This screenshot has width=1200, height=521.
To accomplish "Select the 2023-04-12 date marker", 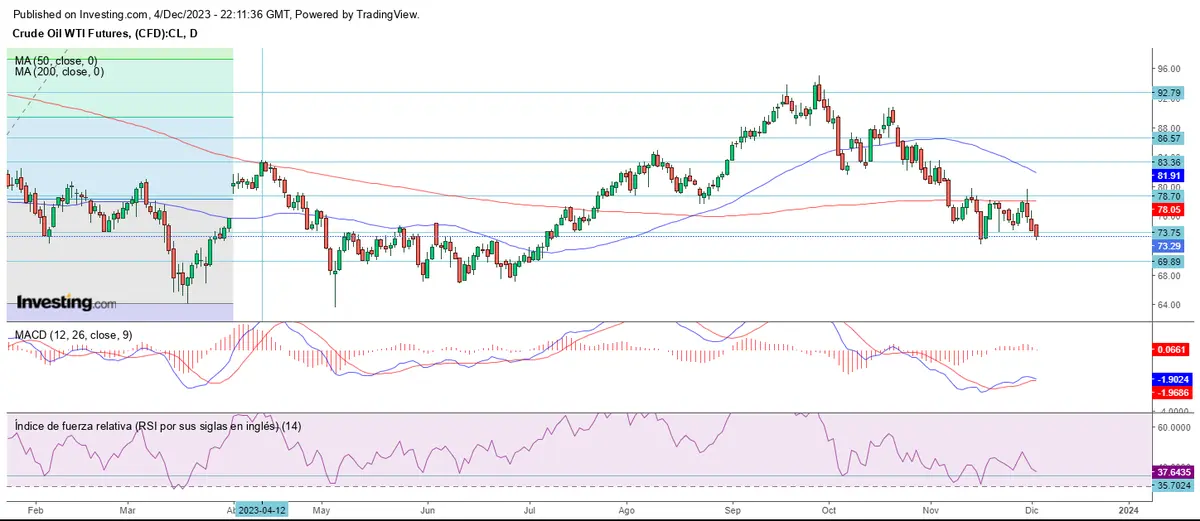I will click(261, 507).
